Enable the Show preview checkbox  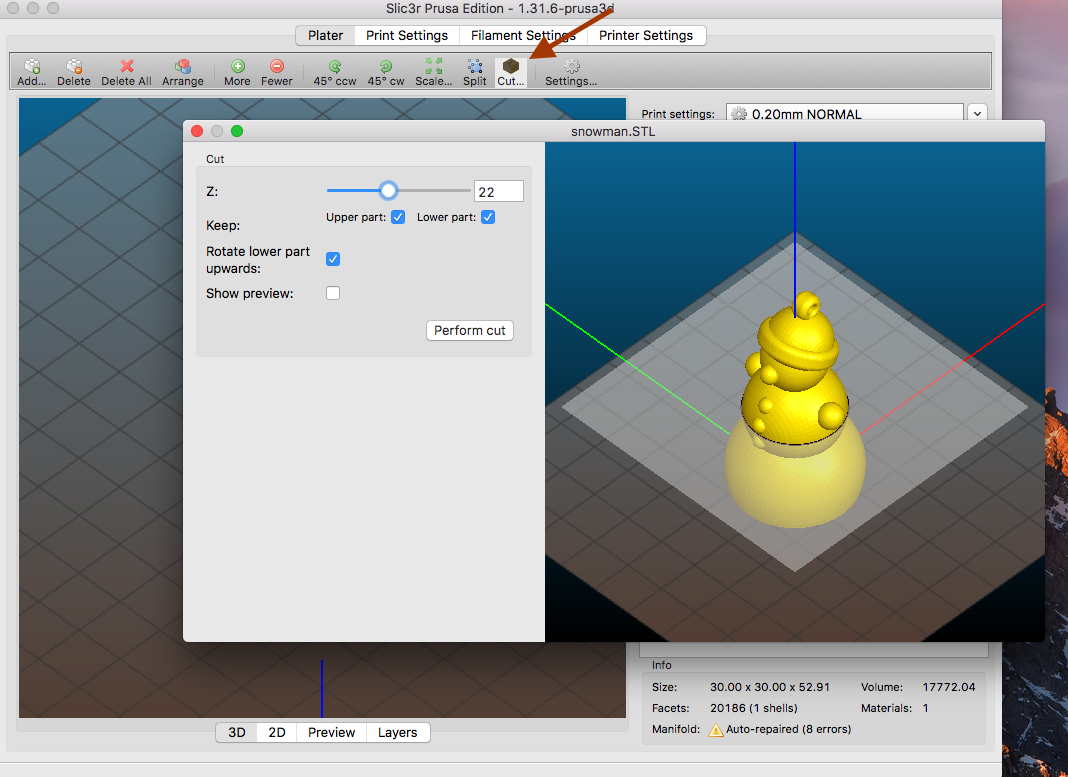pyautogui.click(x=333, y=293)
